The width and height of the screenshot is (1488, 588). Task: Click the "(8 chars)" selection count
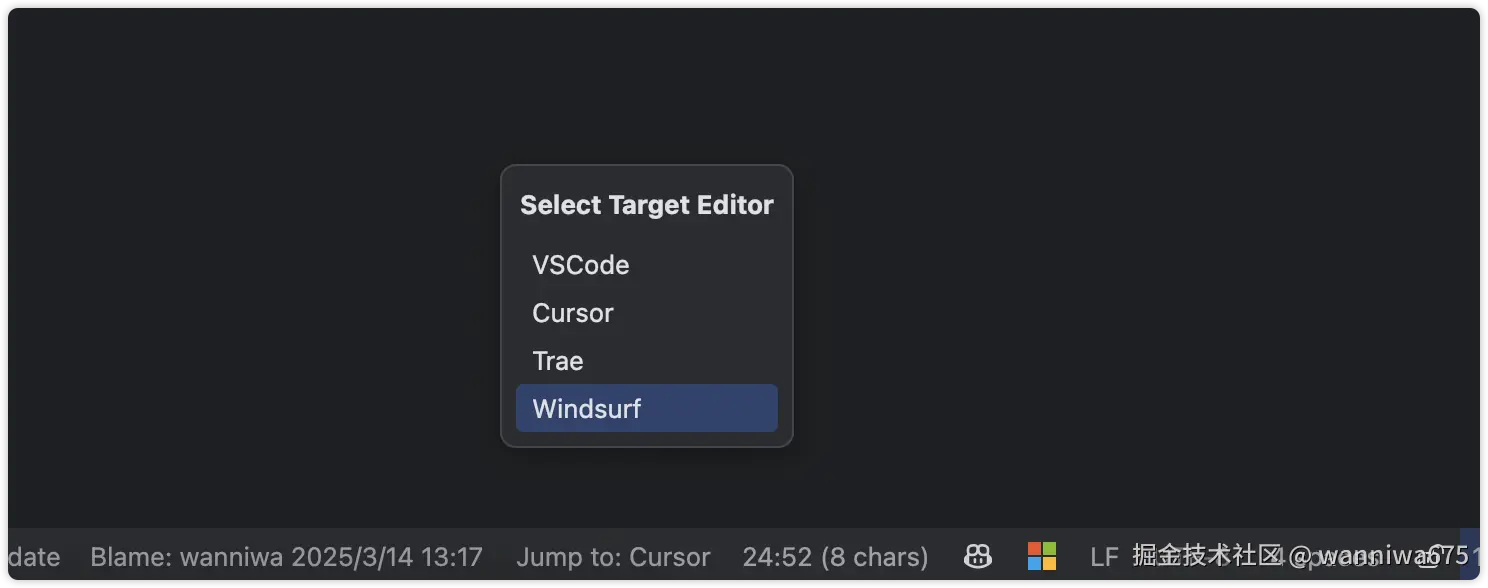[875, 557]
